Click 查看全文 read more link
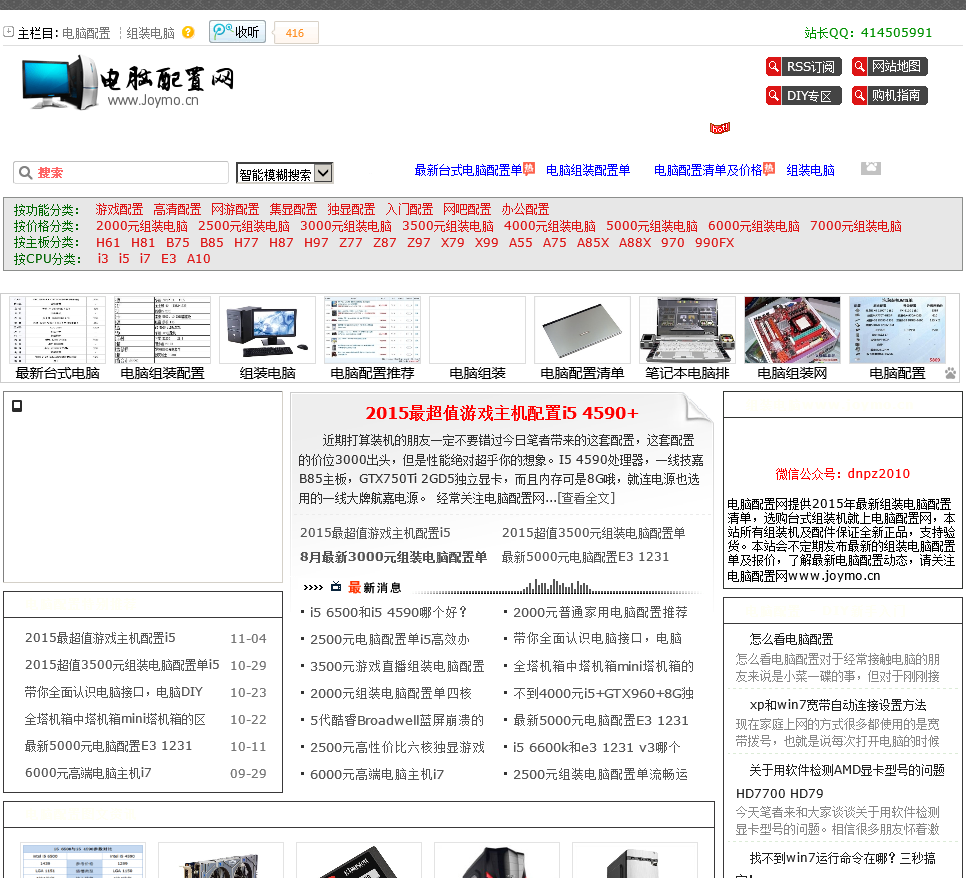Image resolution: width=966 pixels, height=878 pixels. 586,498
